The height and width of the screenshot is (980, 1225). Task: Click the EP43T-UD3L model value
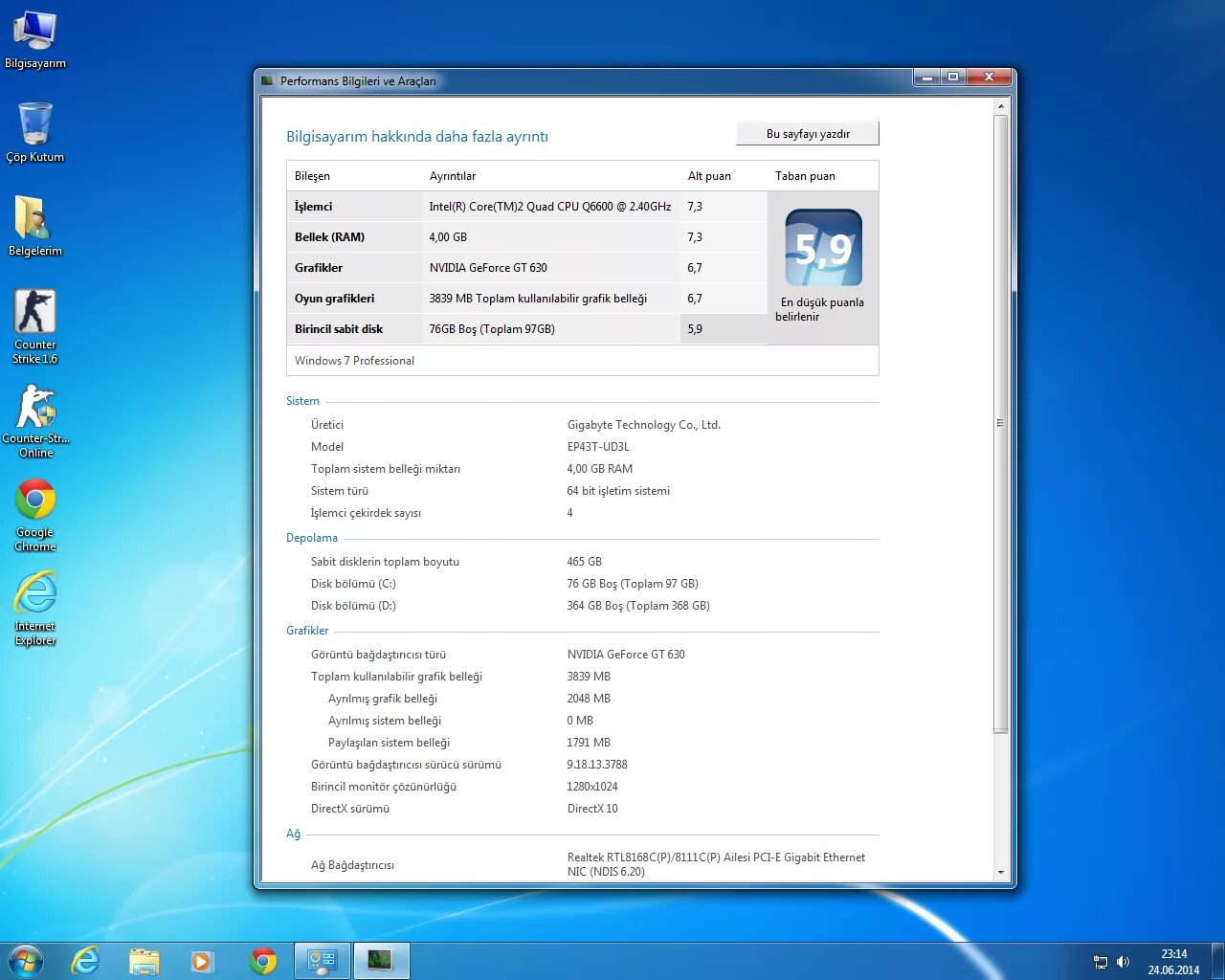[x=598, y=447]
